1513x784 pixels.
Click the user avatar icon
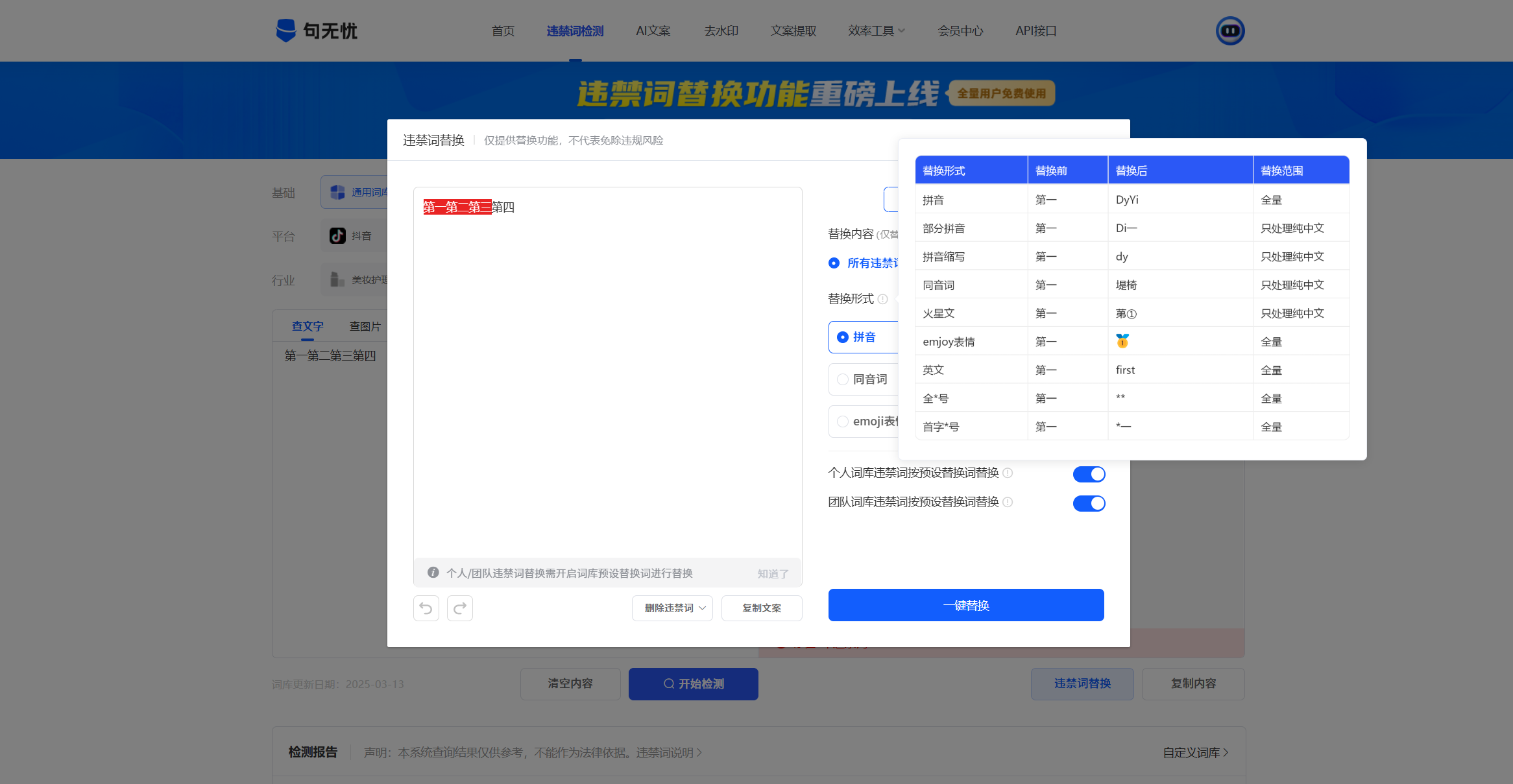click(1229, 30)
